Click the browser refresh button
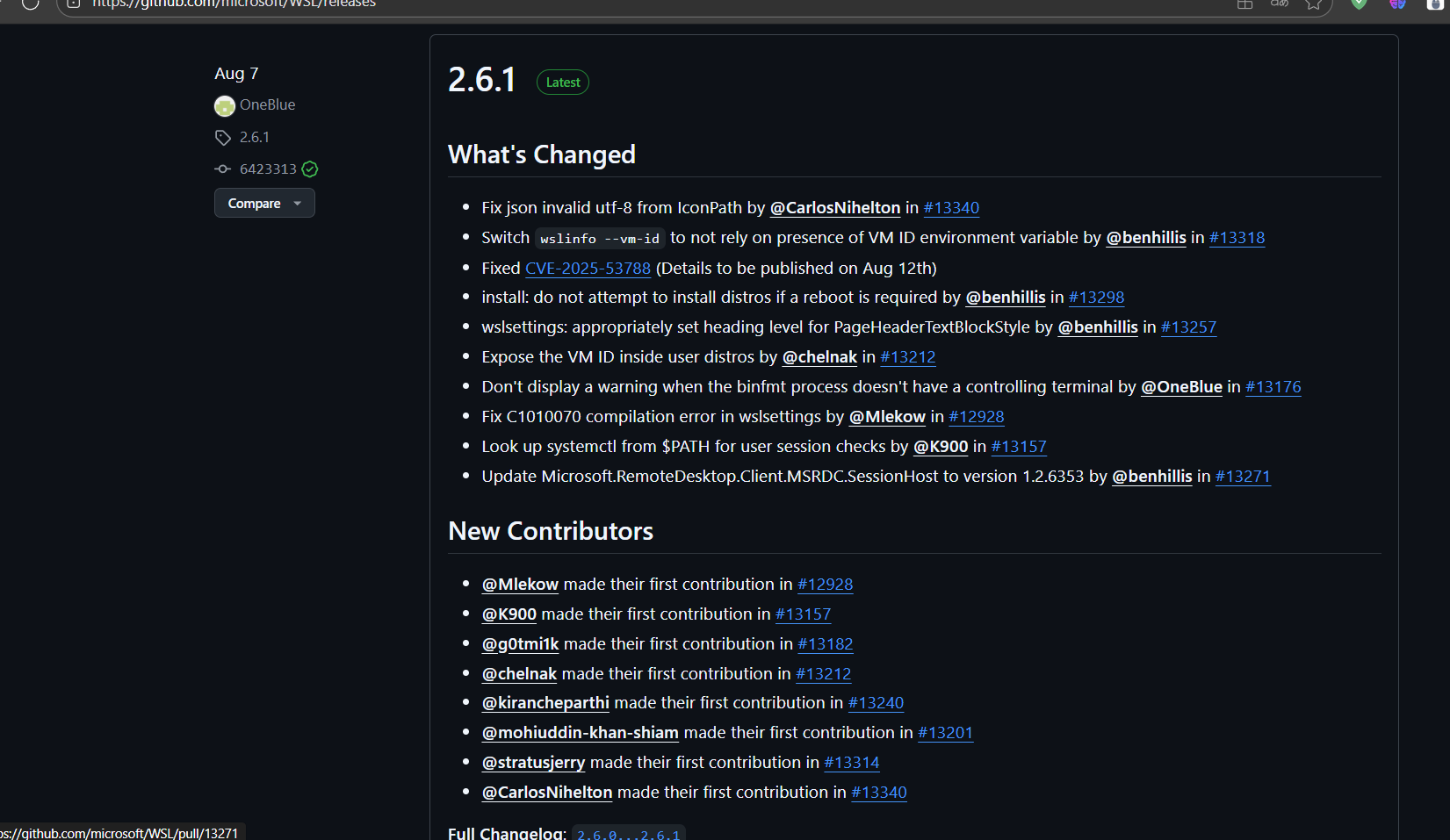Image resolution: width=1450 pixels, height=840 pixels. [30, 4]
